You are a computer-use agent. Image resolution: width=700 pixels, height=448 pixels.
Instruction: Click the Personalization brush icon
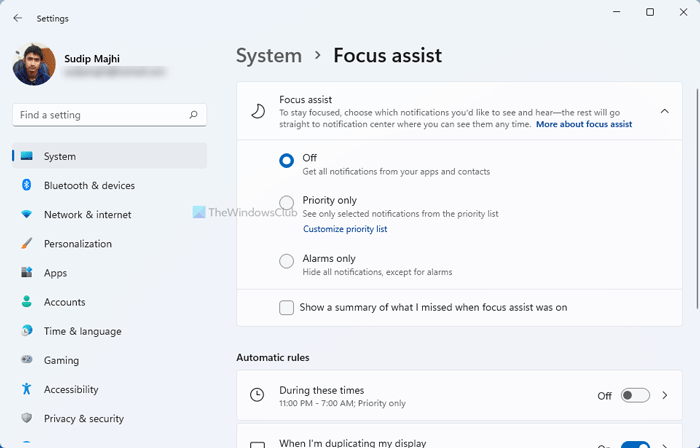click(26, 243)
